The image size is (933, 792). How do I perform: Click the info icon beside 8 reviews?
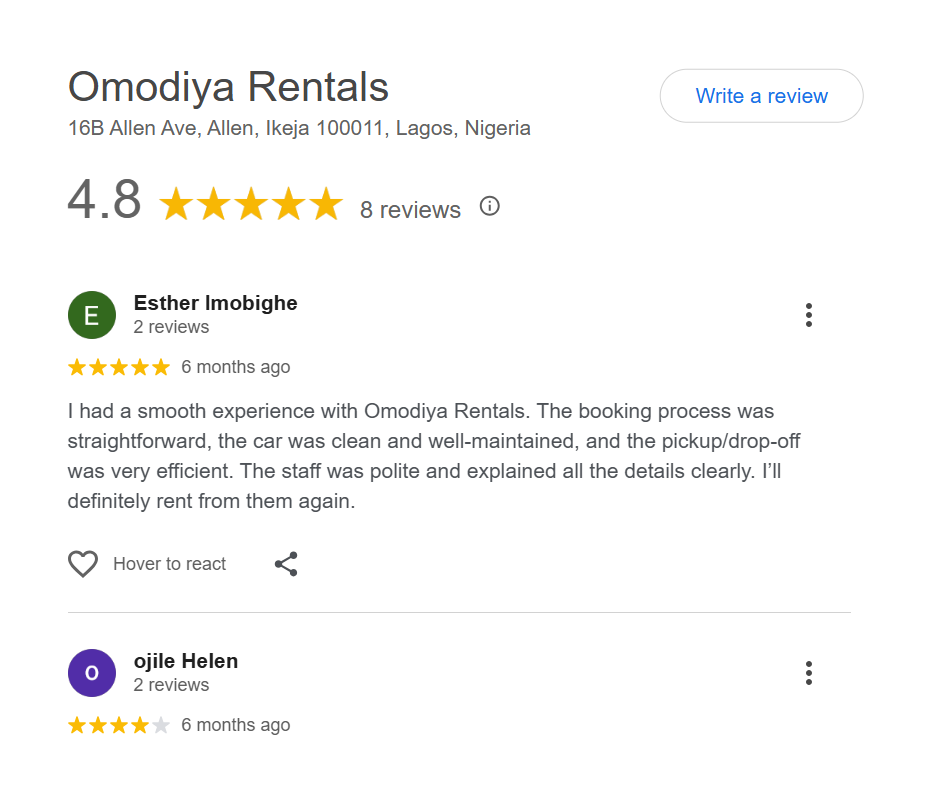pos(489,206)
